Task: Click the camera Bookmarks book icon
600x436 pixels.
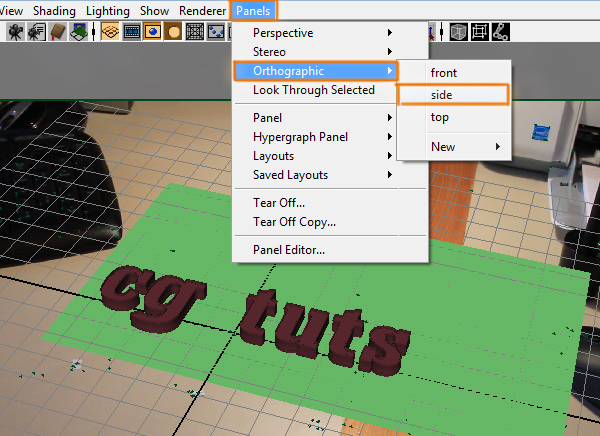Action: point(58,32)
